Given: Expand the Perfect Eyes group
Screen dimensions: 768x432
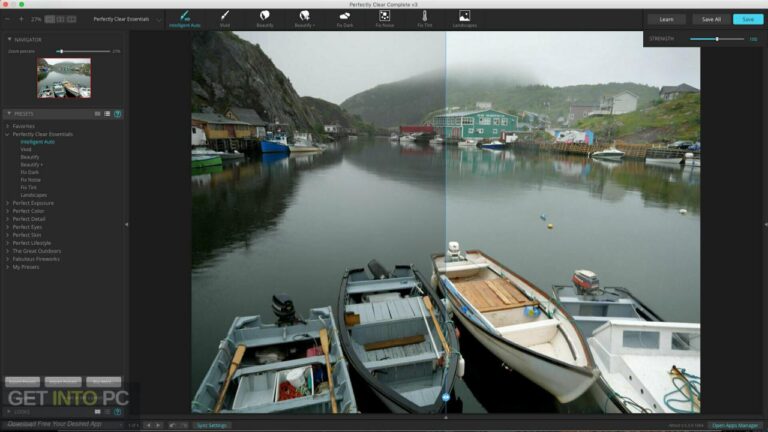Looking at the screenshot, I should [8, 227].
